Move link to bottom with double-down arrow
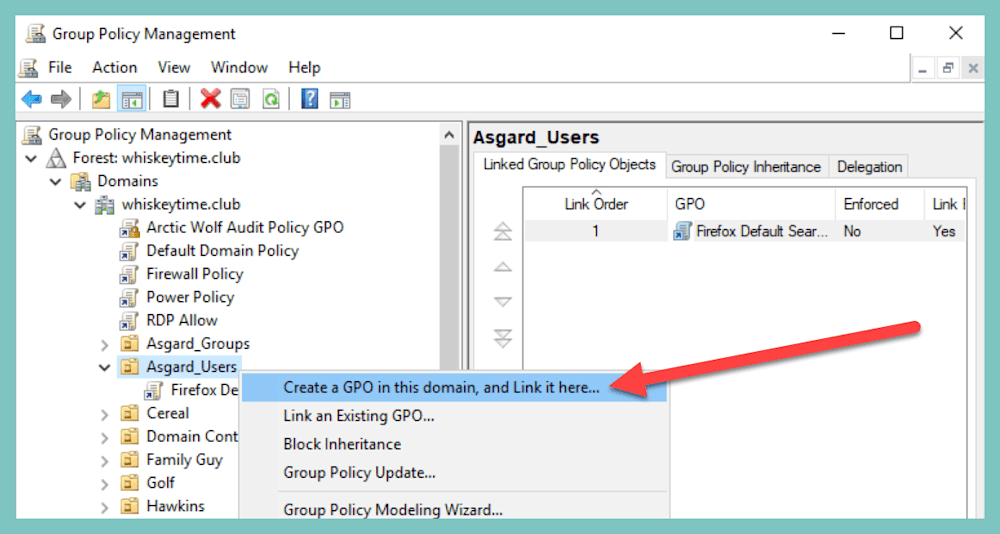Screen dimensions: 1000x534 tap(503, 338)
